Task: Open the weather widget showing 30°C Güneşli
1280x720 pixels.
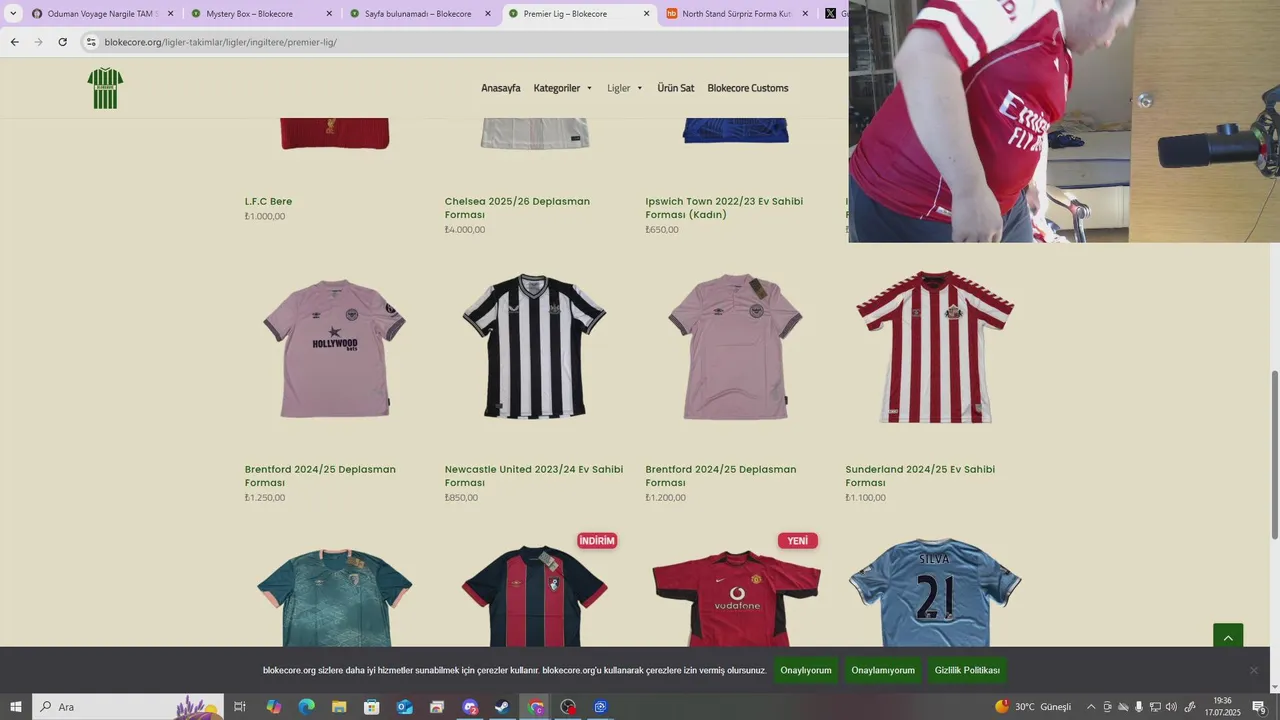Action: point(1033,707)
